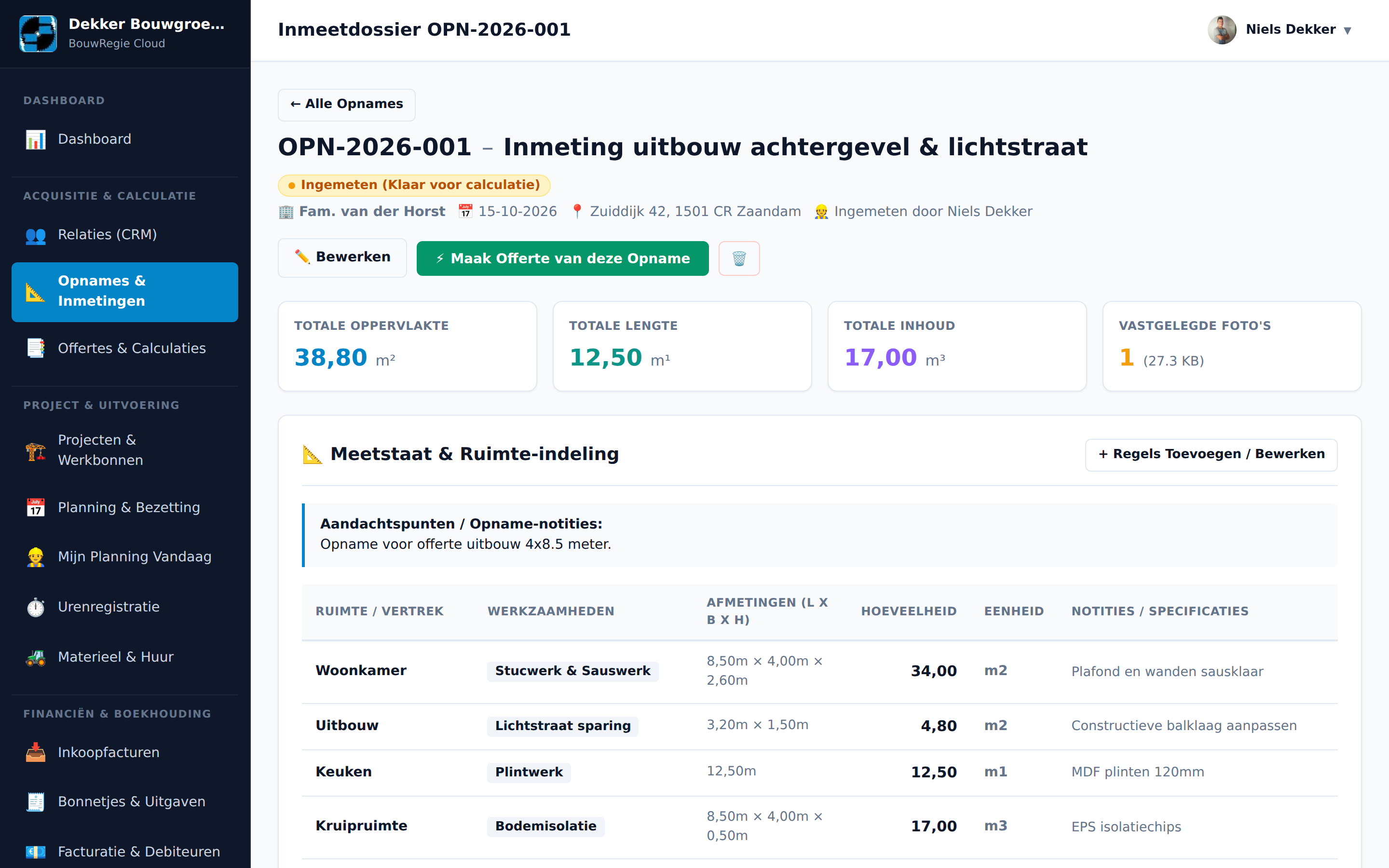The height and width of the screenshot is (868, 1389).
Task: Click the Offertes & Calculaties document icon
Action: point(36,349)
